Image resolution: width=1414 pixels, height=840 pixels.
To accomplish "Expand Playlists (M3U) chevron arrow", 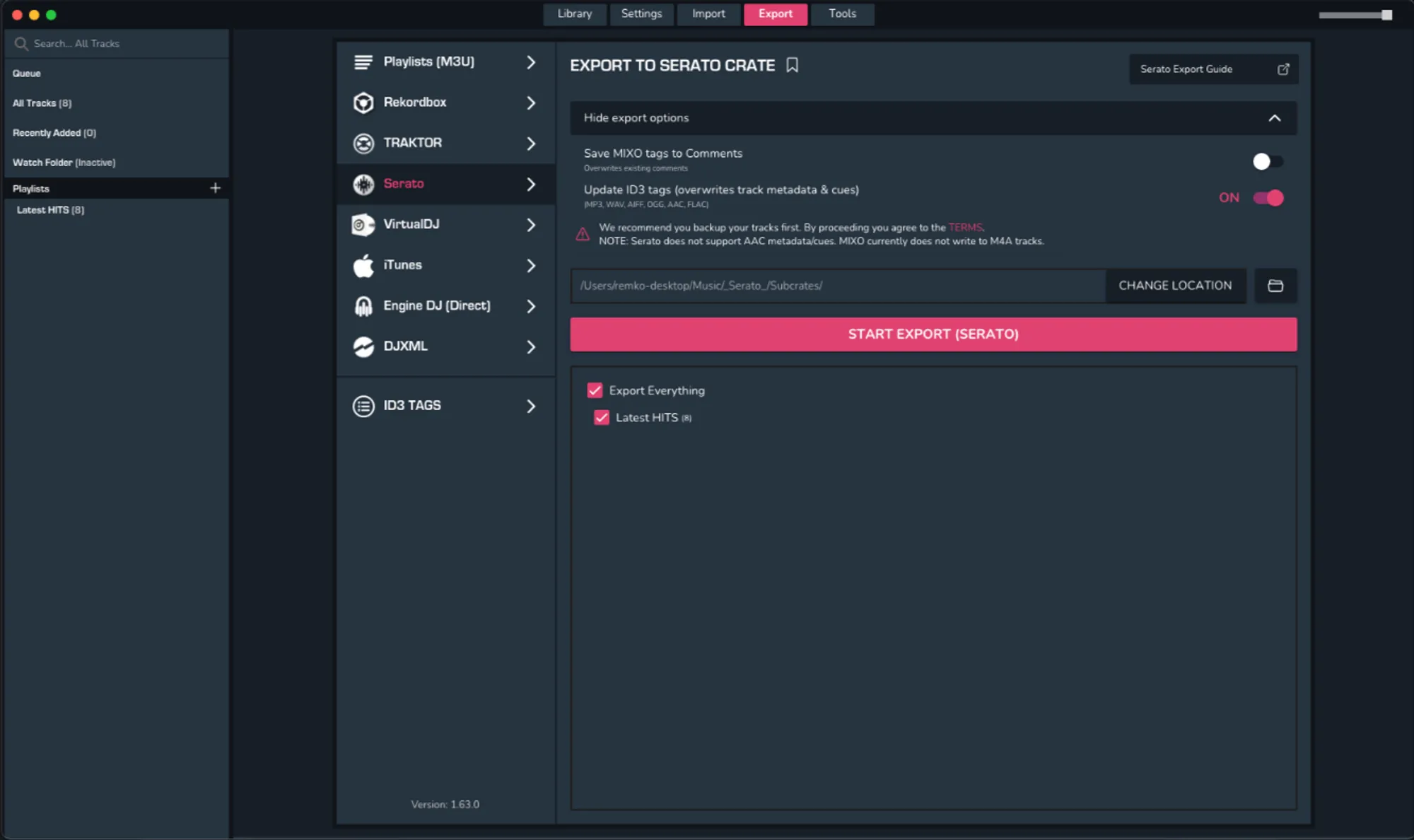I will [531, 62].
